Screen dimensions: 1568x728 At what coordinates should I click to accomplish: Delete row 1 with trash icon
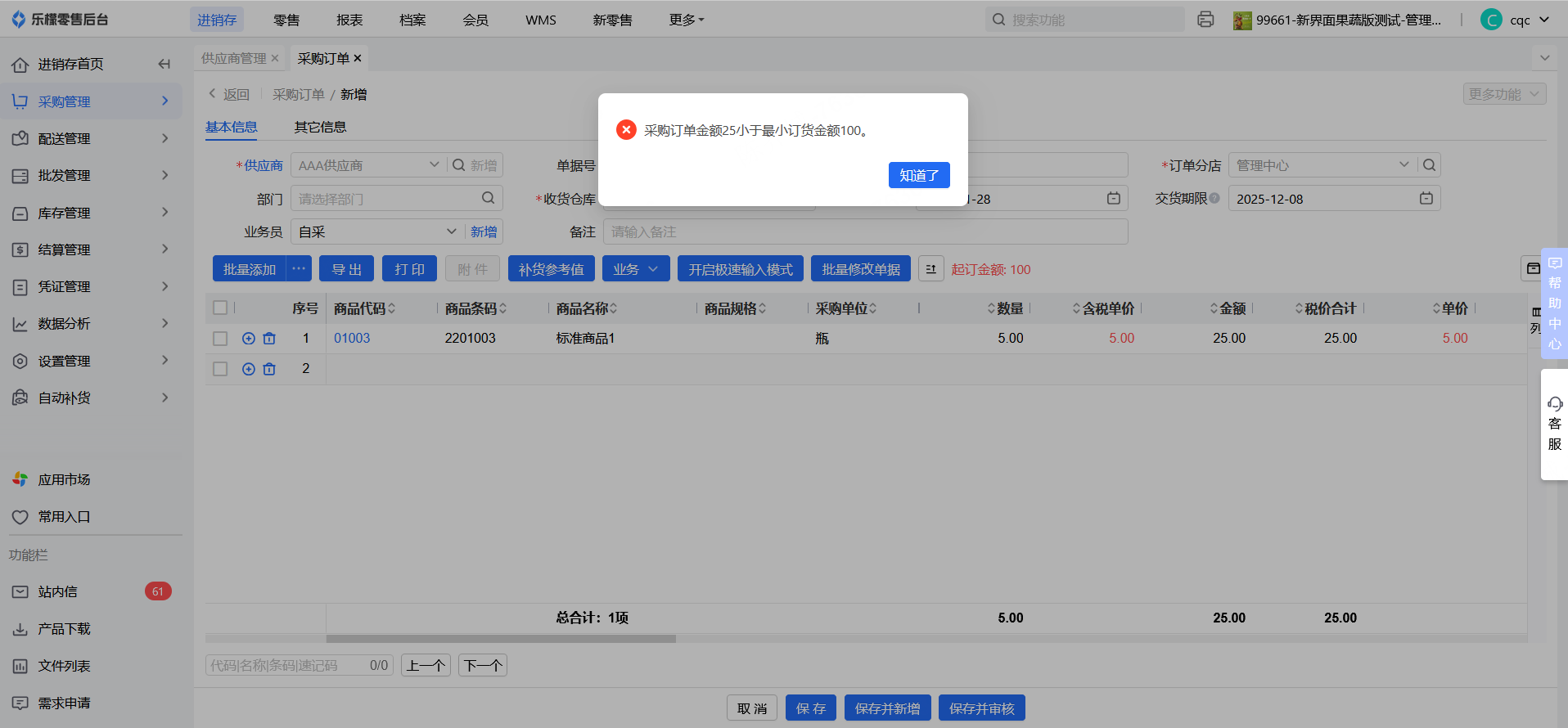[269, 339]
